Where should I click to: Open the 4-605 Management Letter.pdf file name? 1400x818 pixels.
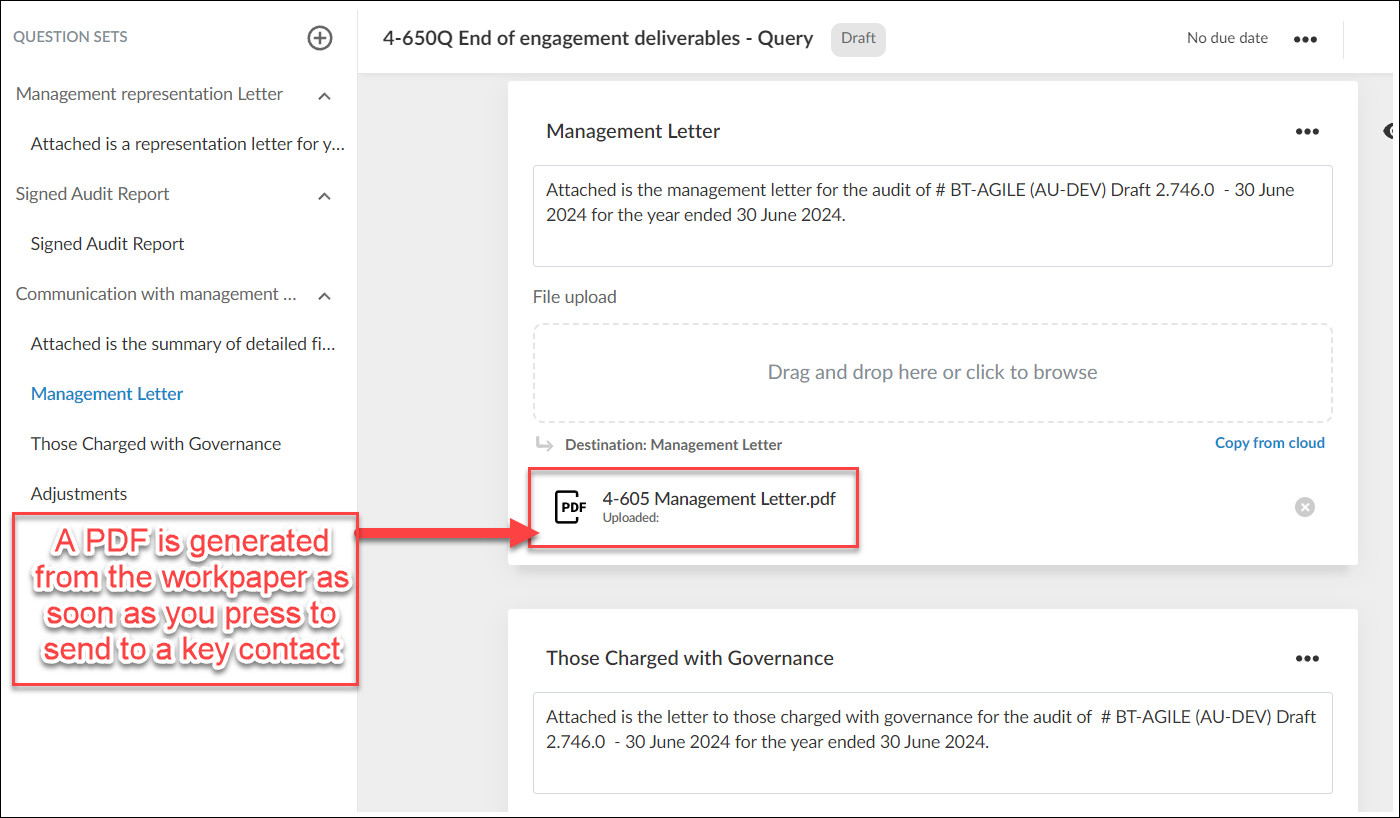coord(719,498)
